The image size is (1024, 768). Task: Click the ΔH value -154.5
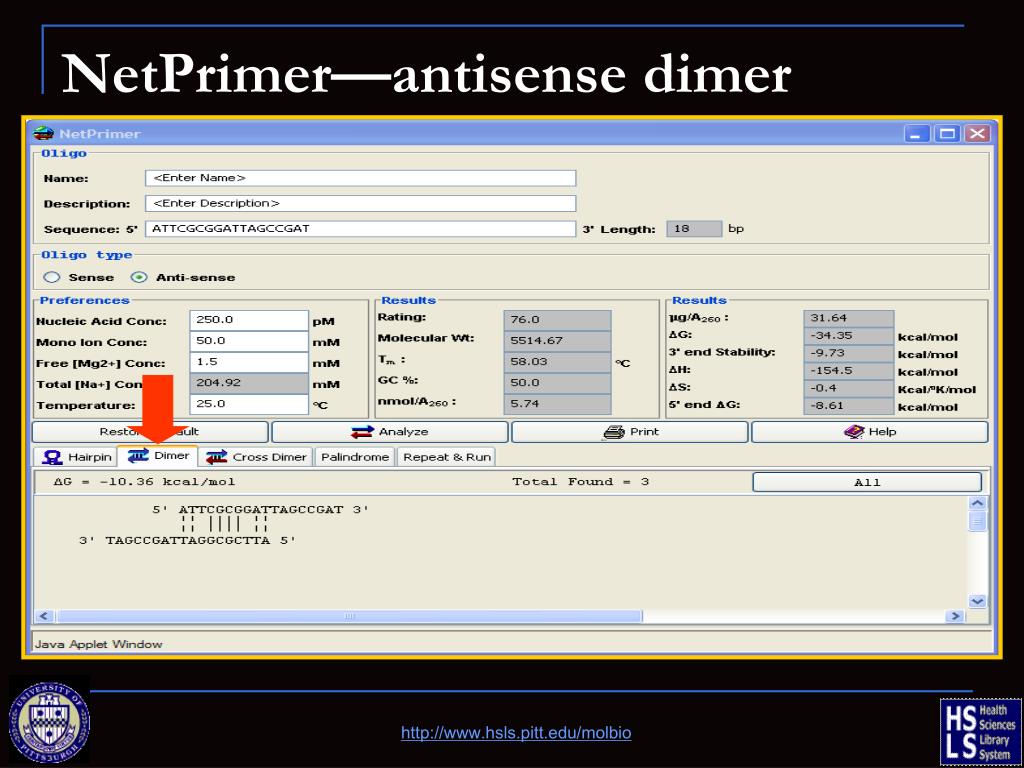coord(848,371)
